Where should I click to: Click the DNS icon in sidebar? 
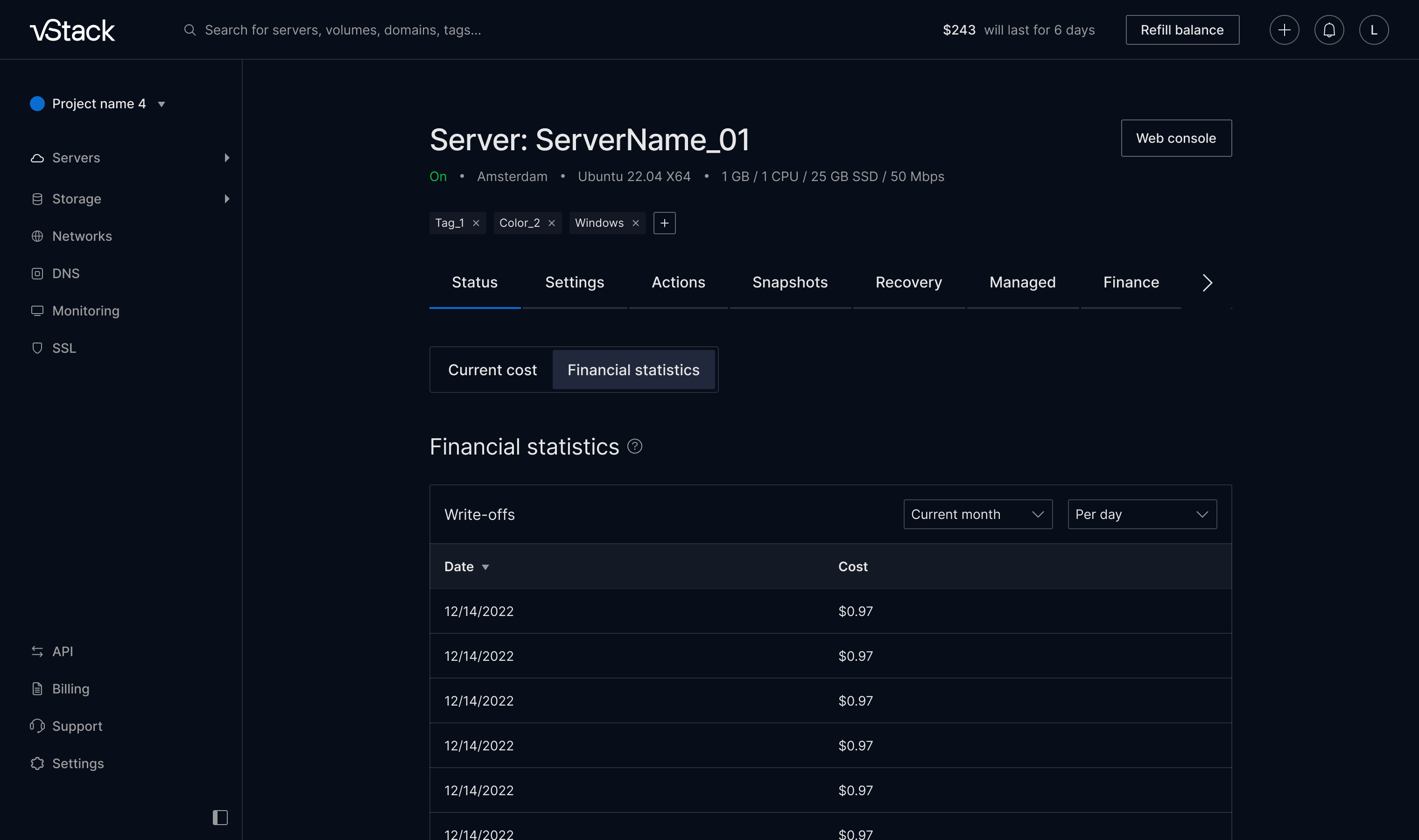37,273
